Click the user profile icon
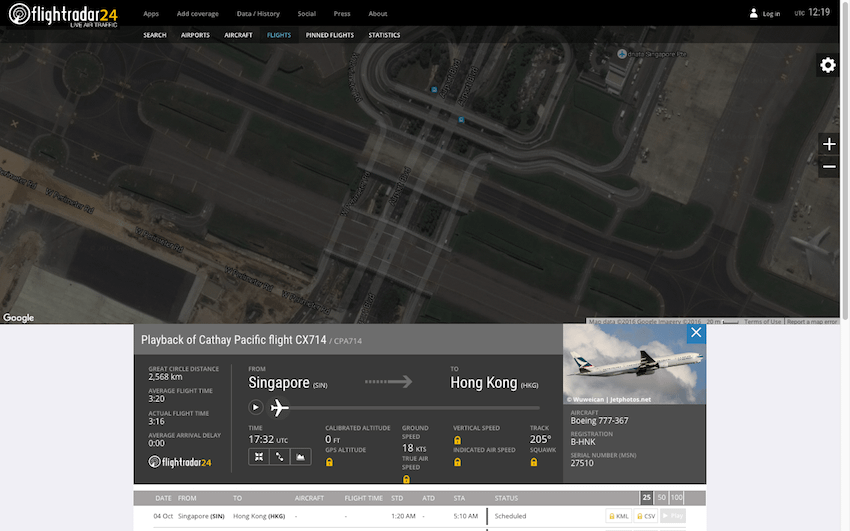This screenshot has width=850, height=531. tap(754, 13)
